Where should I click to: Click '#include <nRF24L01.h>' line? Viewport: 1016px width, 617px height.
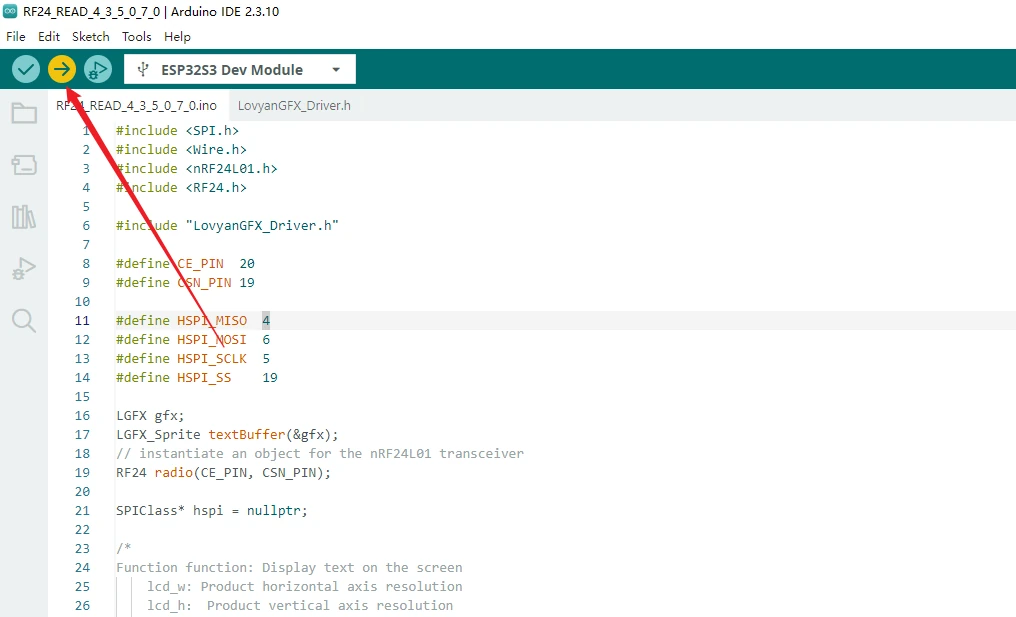[197, 169]
